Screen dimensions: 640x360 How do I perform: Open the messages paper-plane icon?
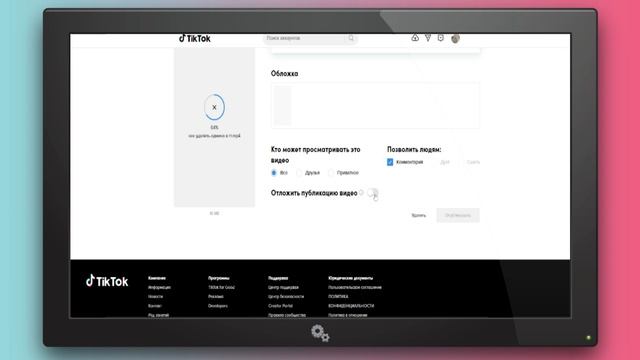(x=428, y=38)
